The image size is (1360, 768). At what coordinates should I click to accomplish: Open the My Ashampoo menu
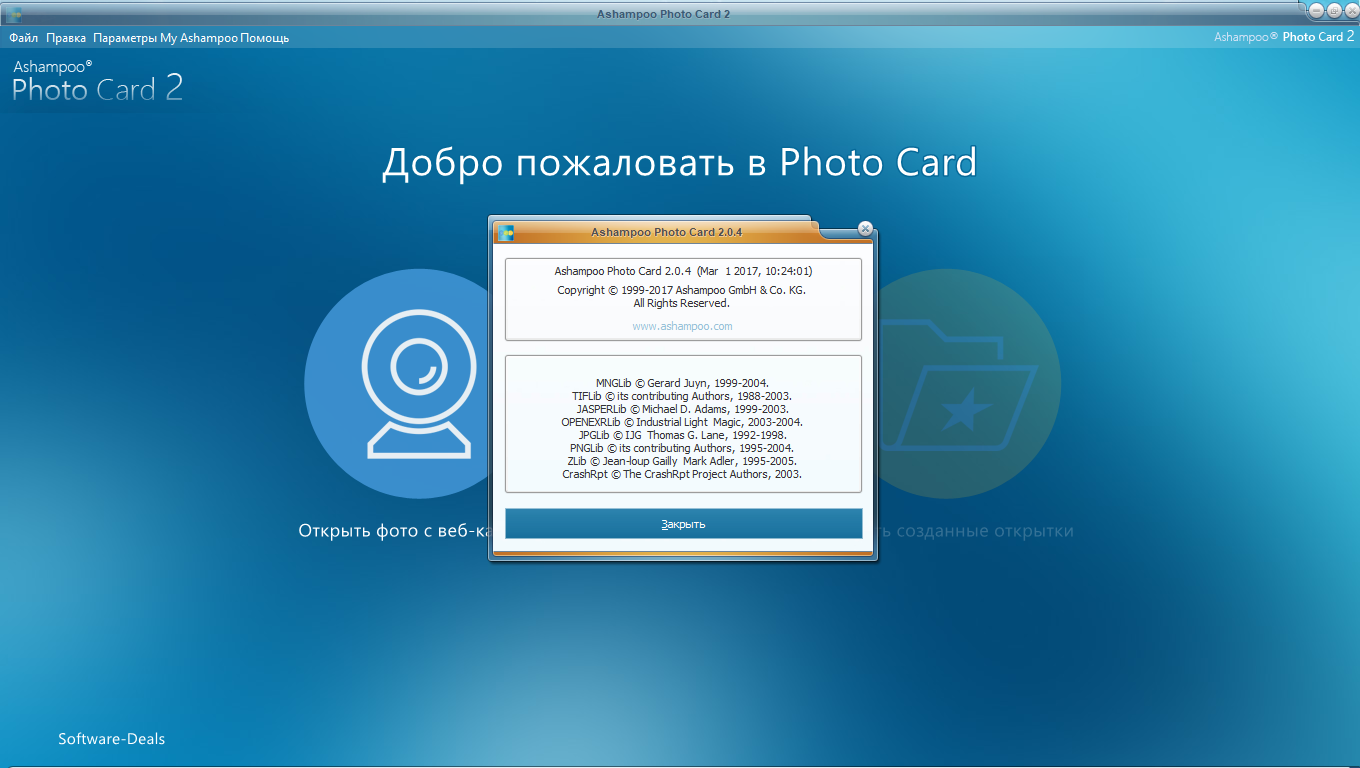pos(198,38)
